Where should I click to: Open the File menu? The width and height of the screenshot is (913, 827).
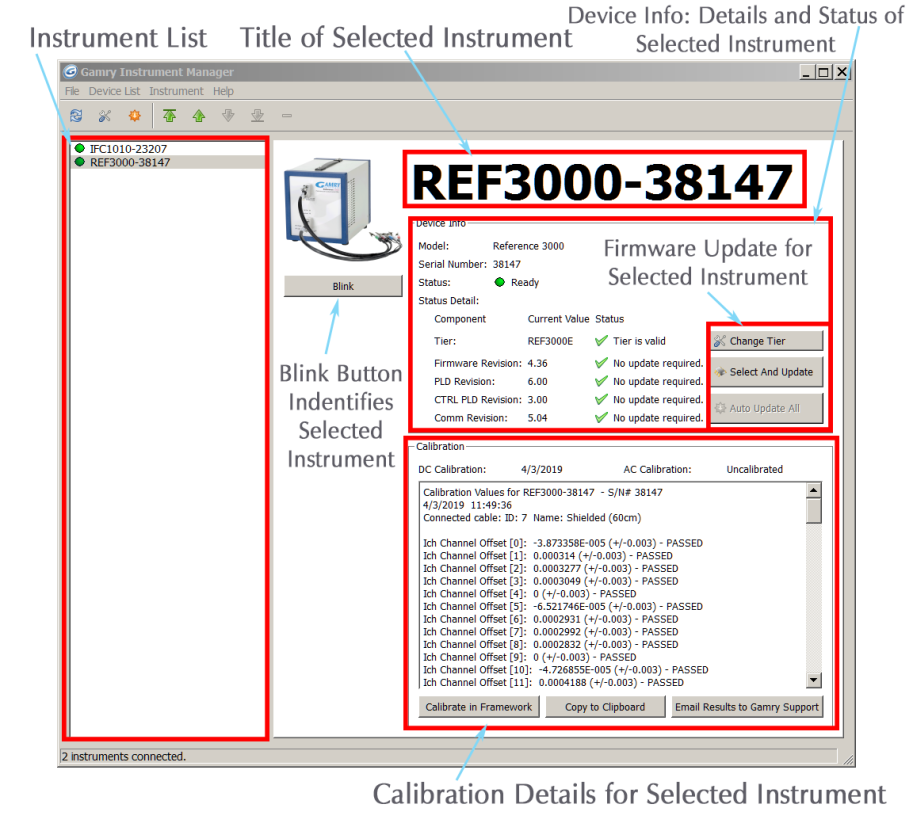pyautogui.click(x=72, y=91)
